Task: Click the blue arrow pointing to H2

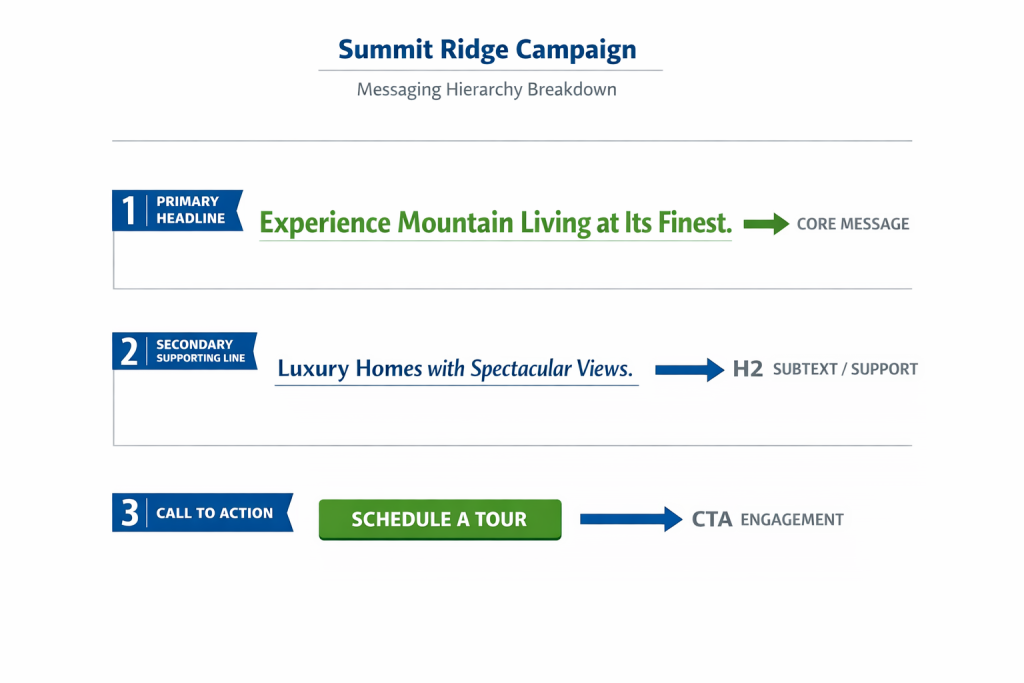Action: tap(689, 370)
